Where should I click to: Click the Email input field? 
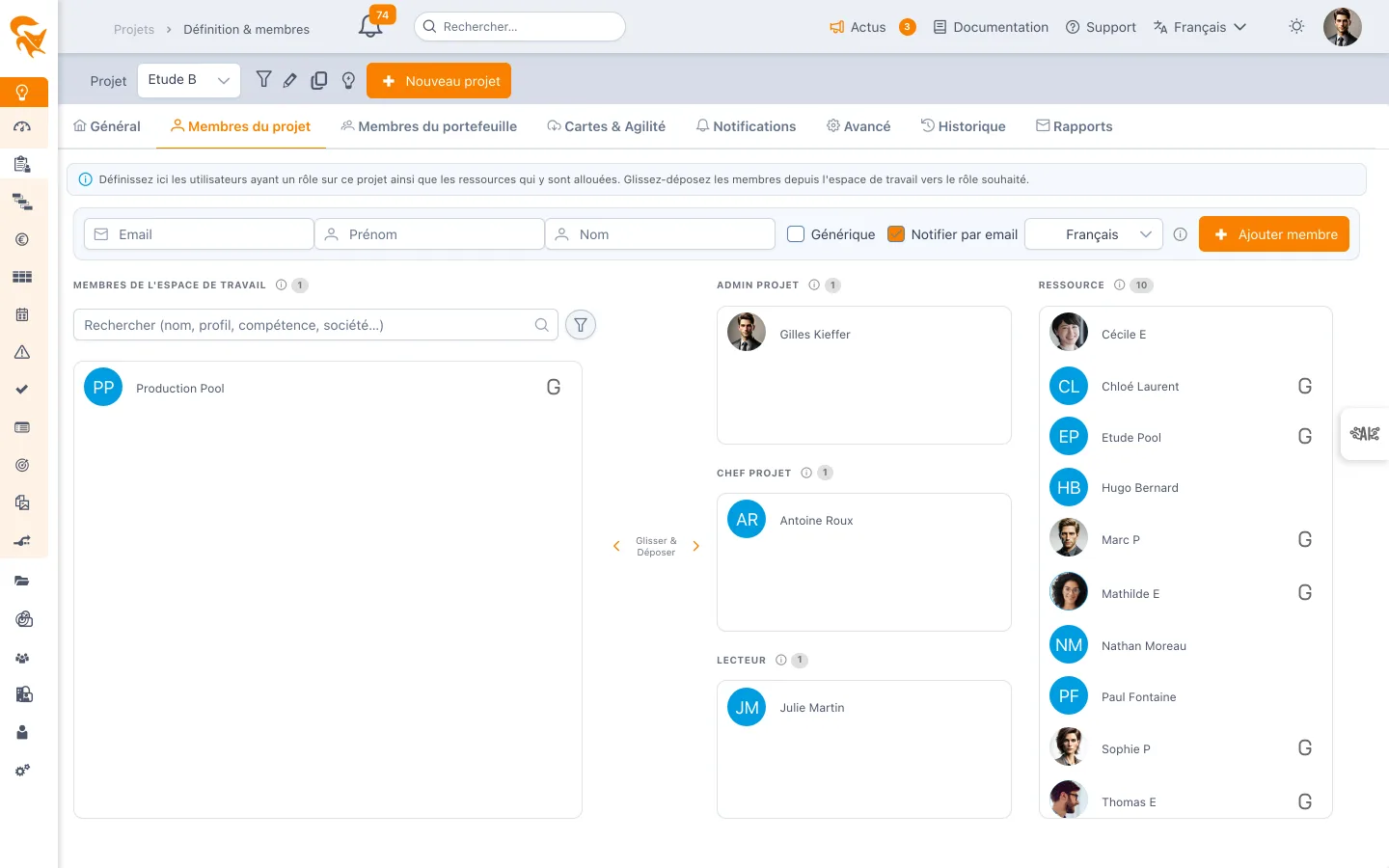pyautogui.click(x=199, y=234)
